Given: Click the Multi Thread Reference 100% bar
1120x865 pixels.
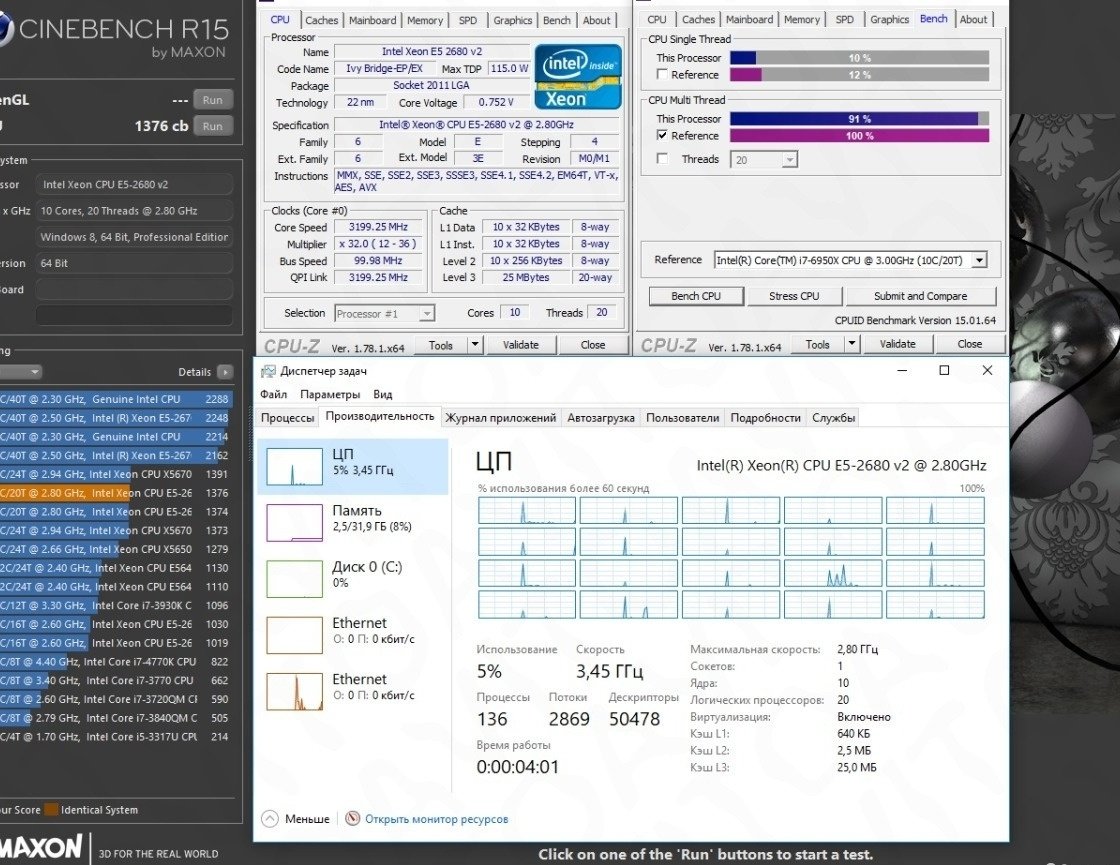Looking at the screenshot, I should [x=859, y=136].
